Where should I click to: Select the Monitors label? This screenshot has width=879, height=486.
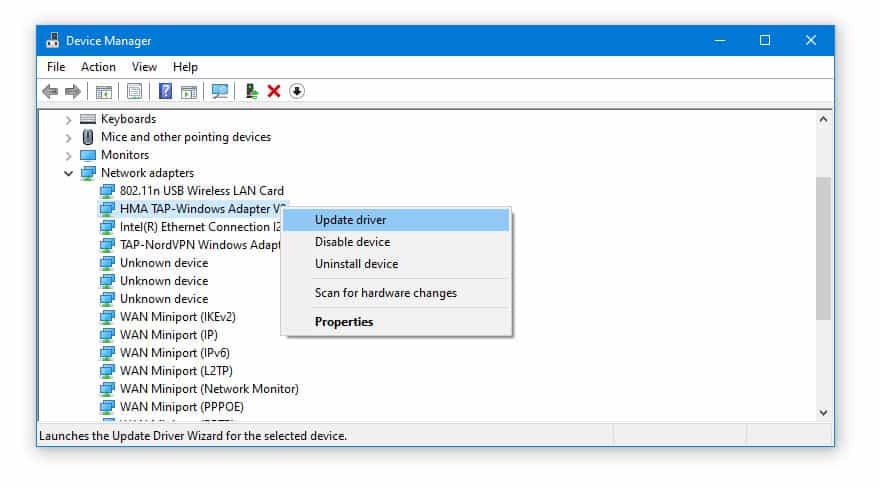click(125, 155)
